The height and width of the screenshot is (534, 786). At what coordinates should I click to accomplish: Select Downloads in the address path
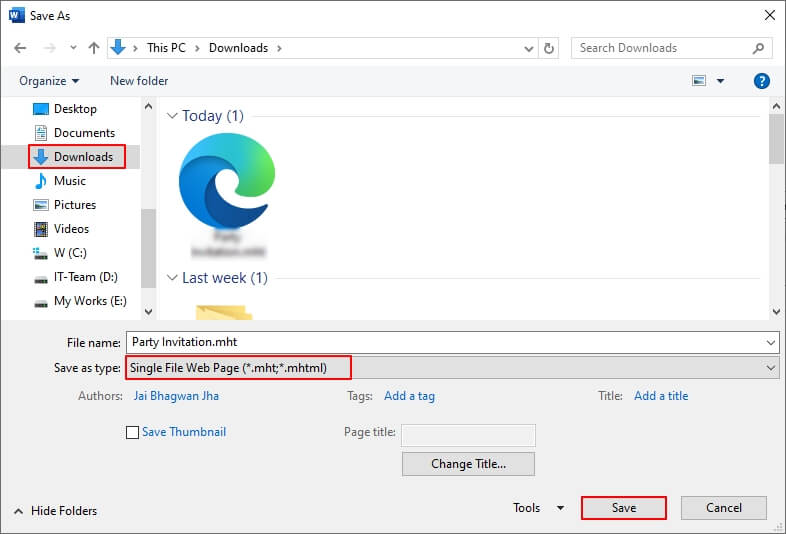239,48
